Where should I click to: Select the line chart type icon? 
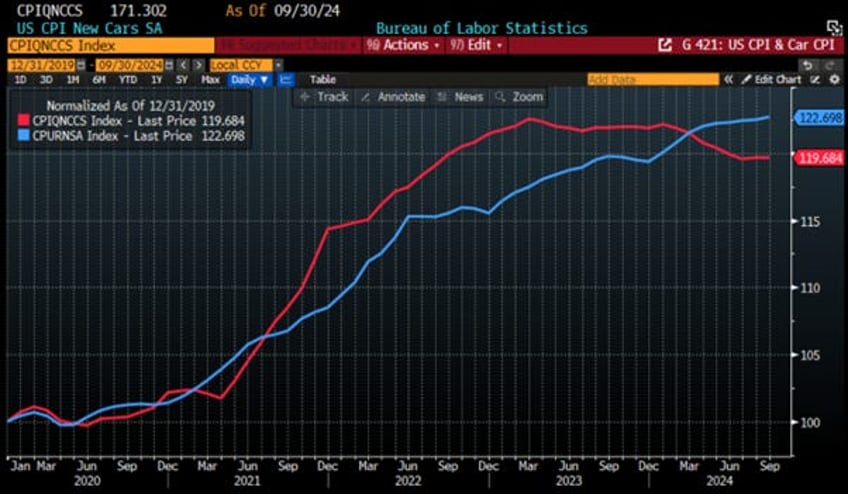286,80
